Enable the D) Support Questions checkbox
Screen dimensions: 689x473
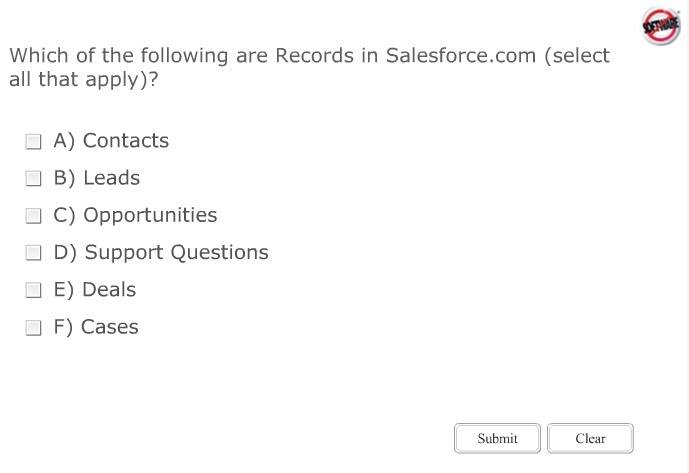34,253
